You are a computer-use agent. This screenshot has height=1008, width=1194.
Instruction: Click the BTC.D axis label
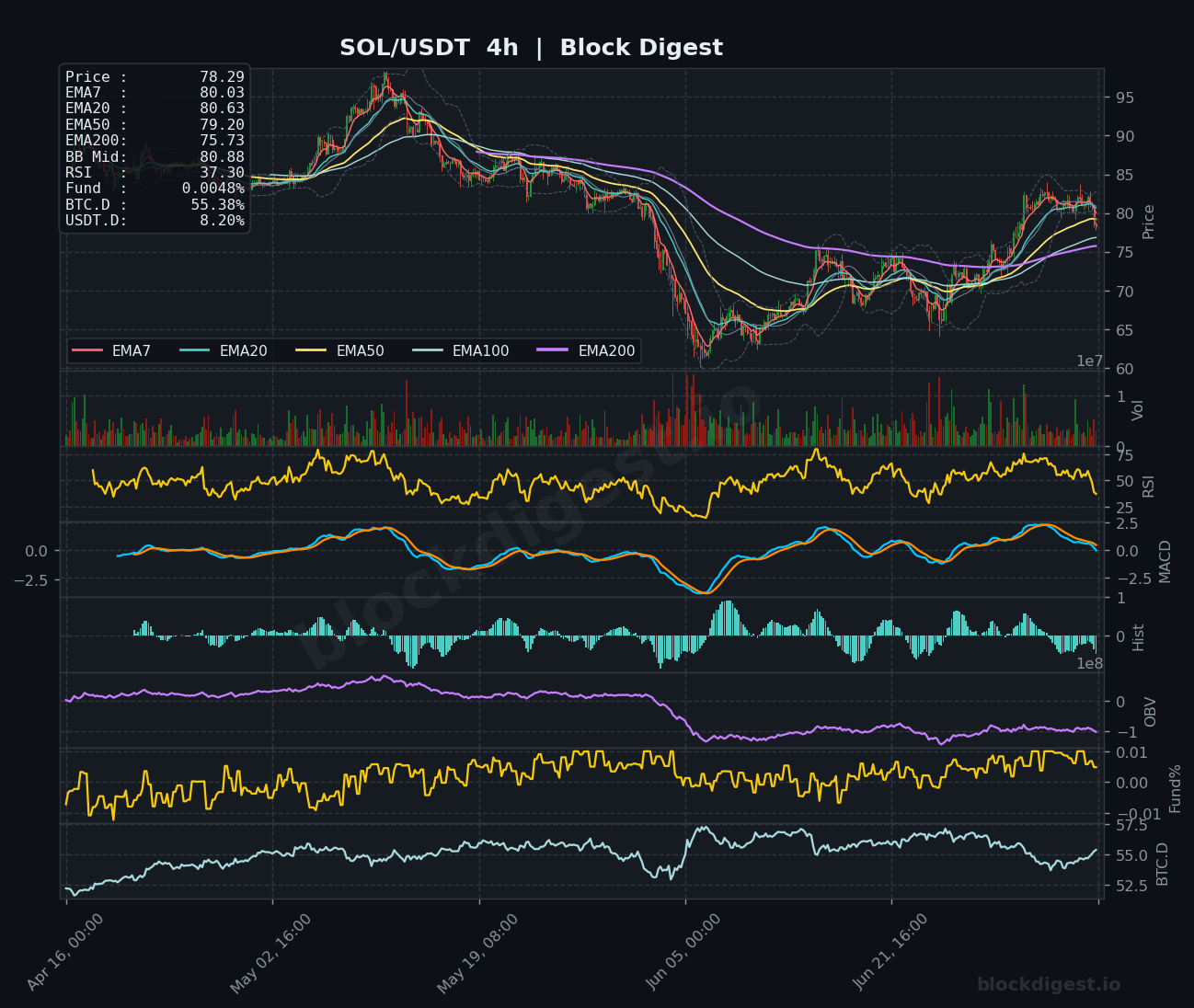click(1163, 864)
